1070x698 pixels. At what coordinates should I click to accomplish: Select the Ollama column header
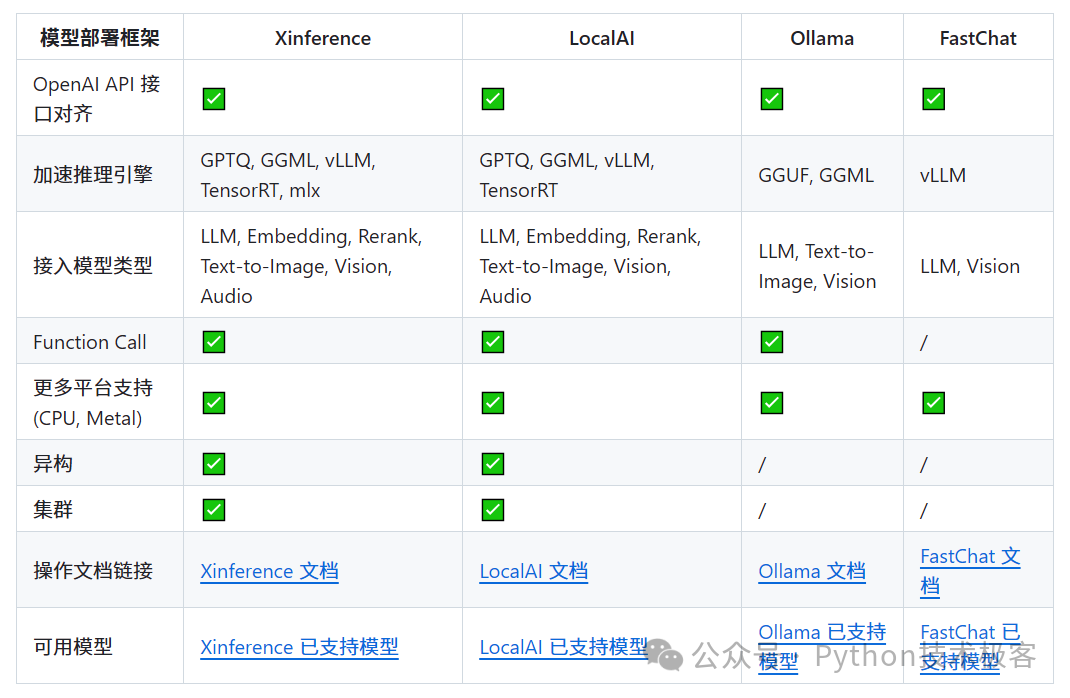click(x=822, y=38)
